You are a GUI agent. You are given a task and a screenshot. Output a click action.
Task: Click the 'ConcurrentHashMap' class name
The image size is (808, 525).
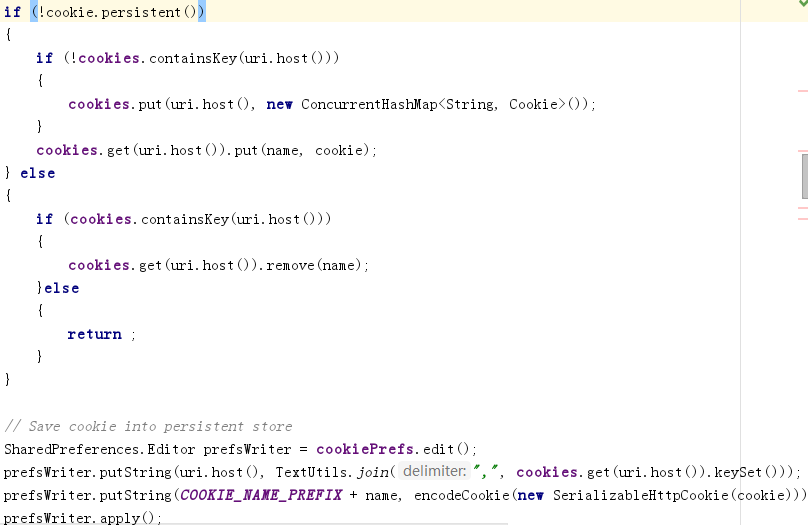(x=369, y=104)
